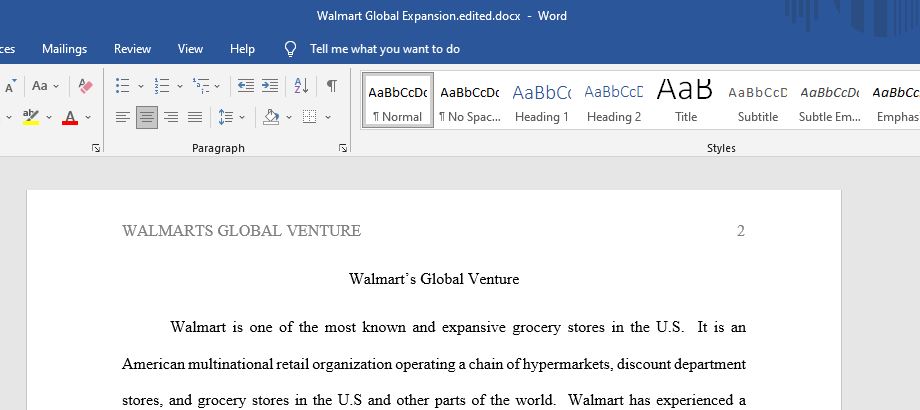Click the Walmart's Global Venture title
The width and height of the screenshot is (920, 410).
(x=434, y=279)
